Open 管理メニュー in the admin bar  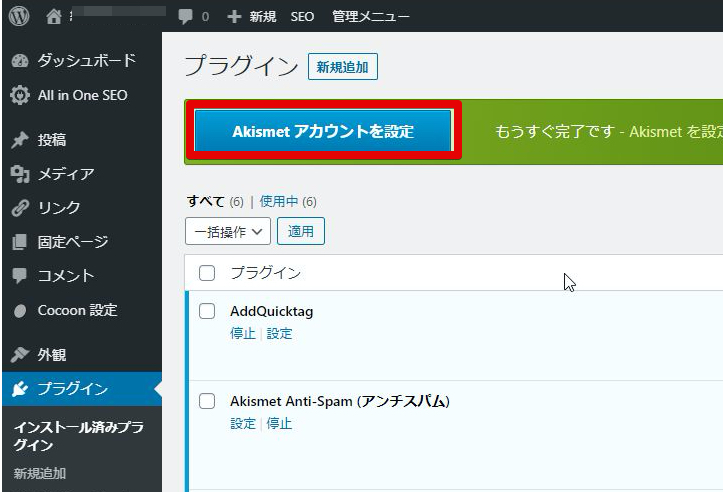(371, 17)
